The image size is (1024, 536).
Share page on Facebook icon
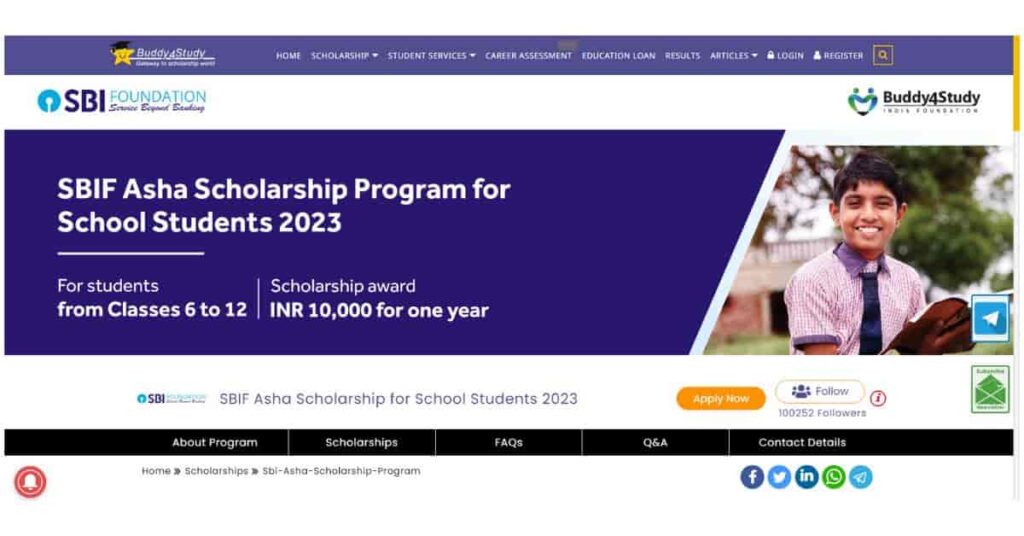coord(752,477)
